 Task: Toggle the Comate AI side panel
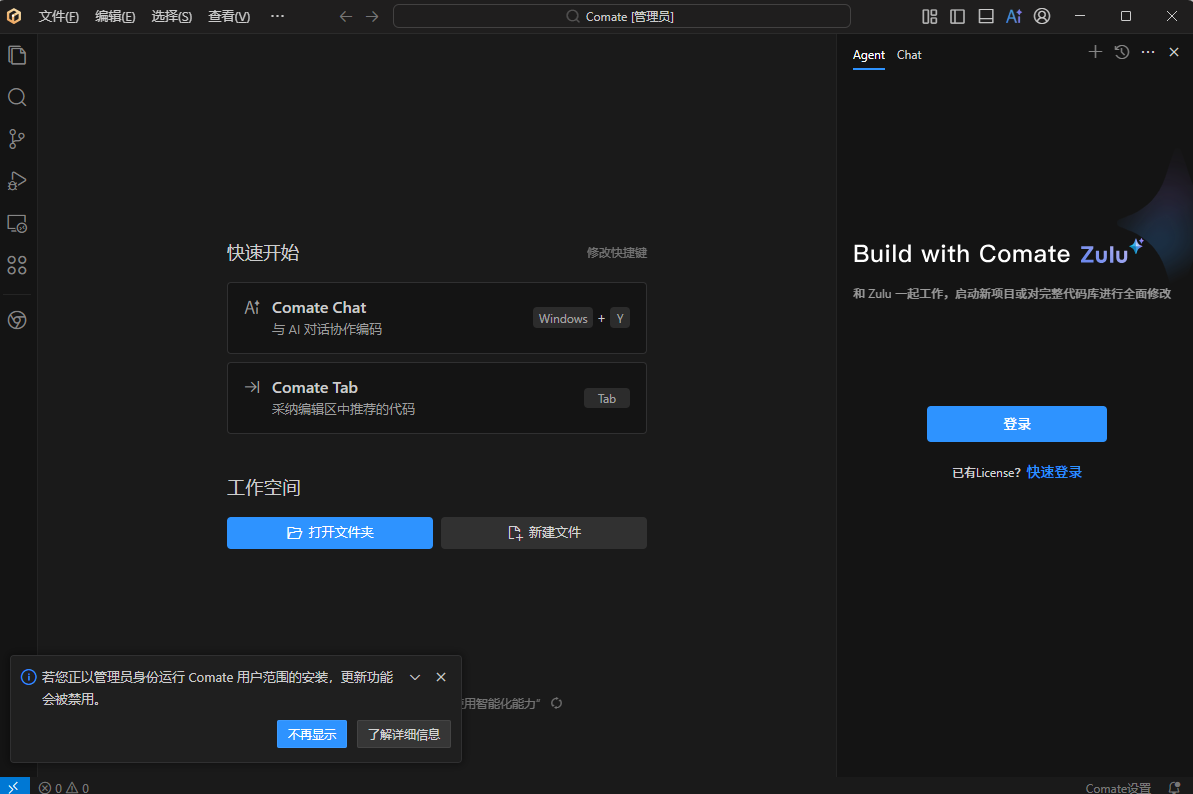(1014, 16)
